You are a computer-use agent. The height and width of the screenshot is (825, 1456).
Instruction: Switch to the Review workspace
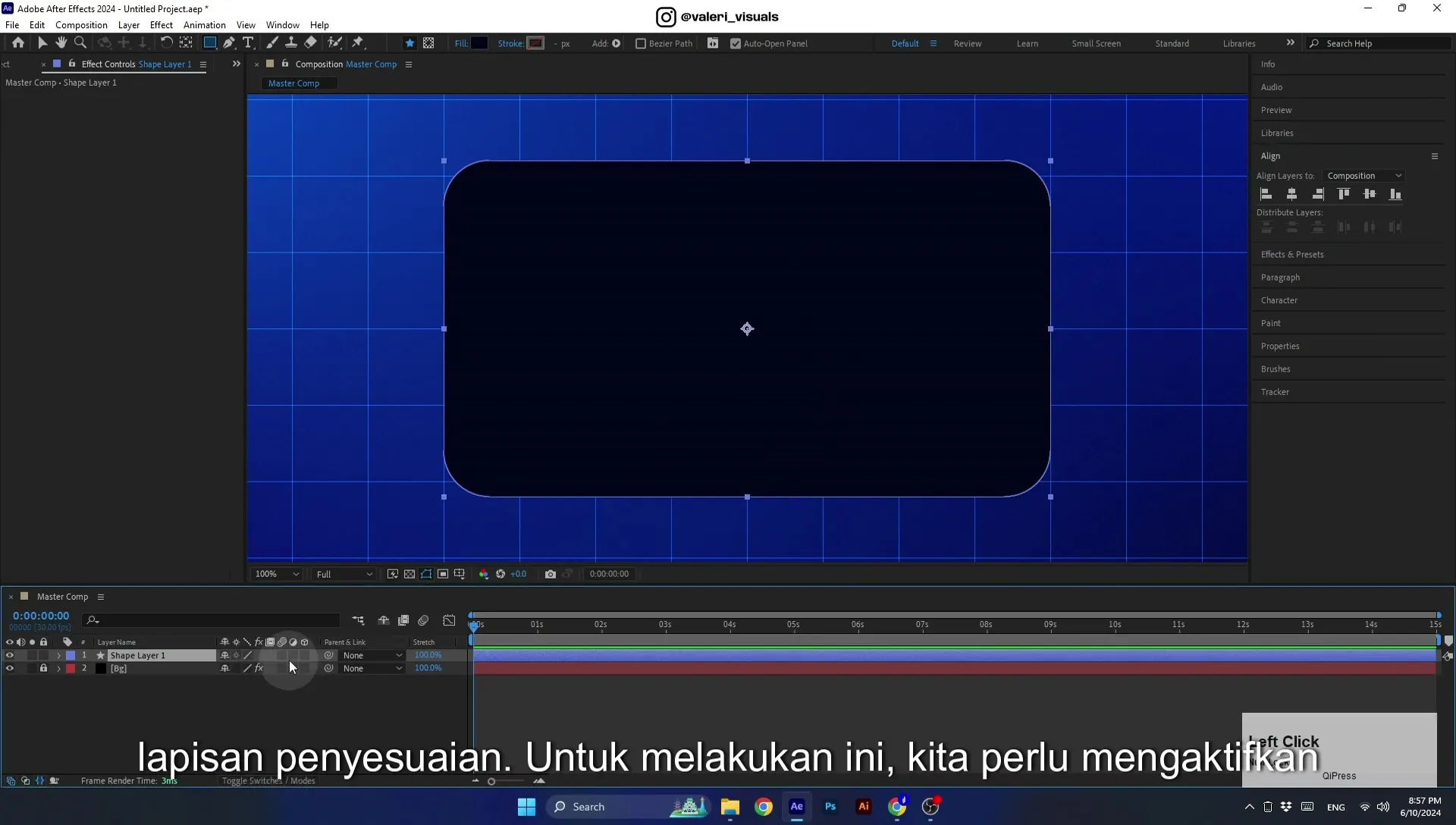point(968,43)
